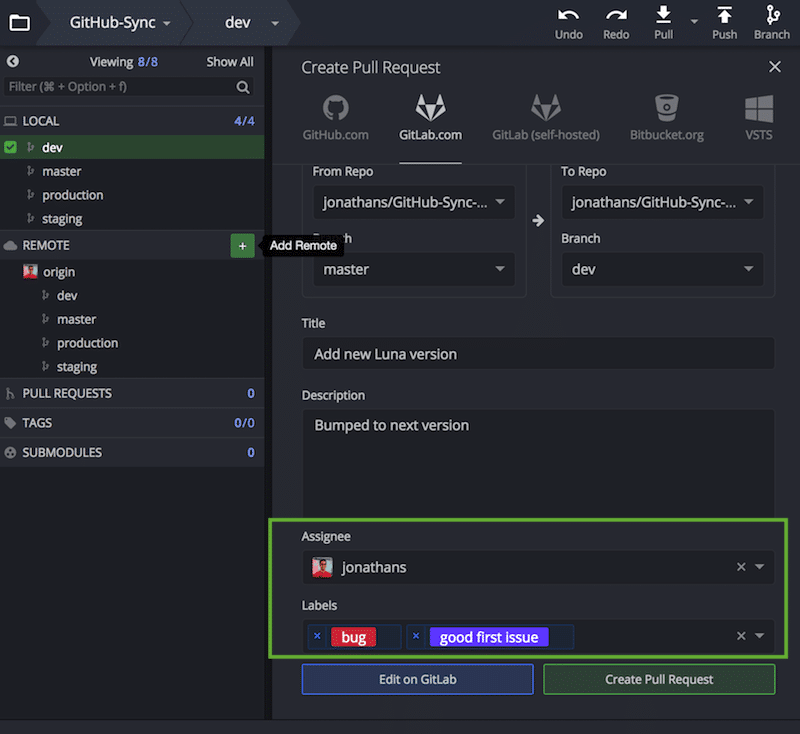Push commits with the Push icon

724,23
